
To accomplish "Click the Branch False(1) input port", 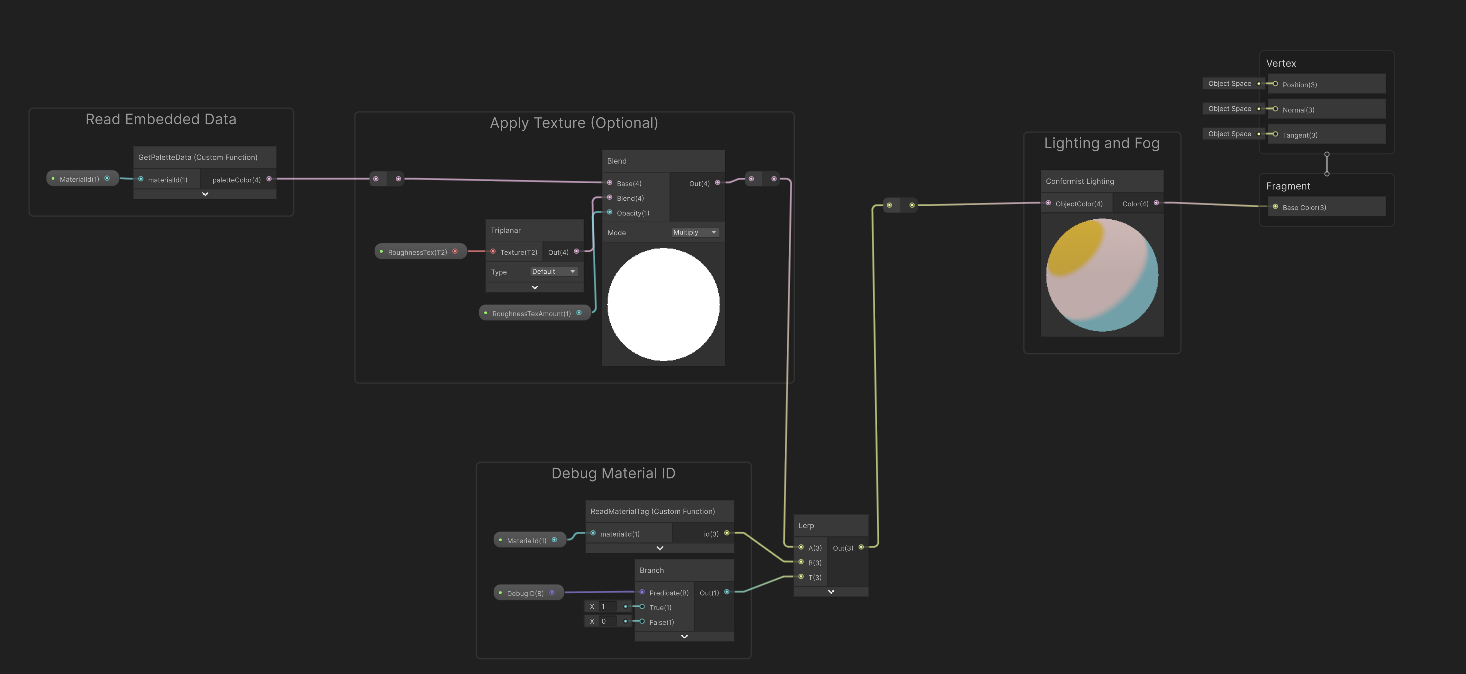I will click(x=642, y=621).
